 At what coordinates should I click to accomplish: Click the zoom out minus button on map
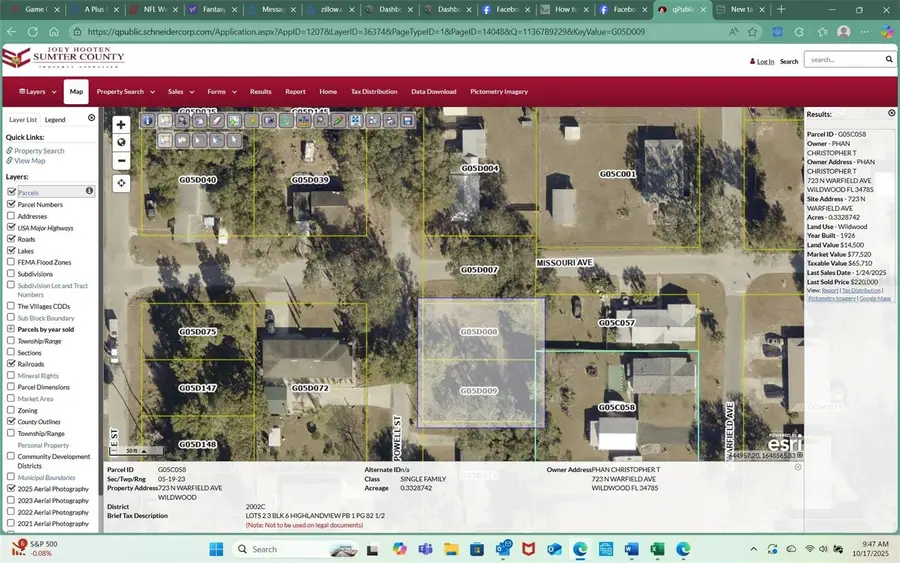121,160
